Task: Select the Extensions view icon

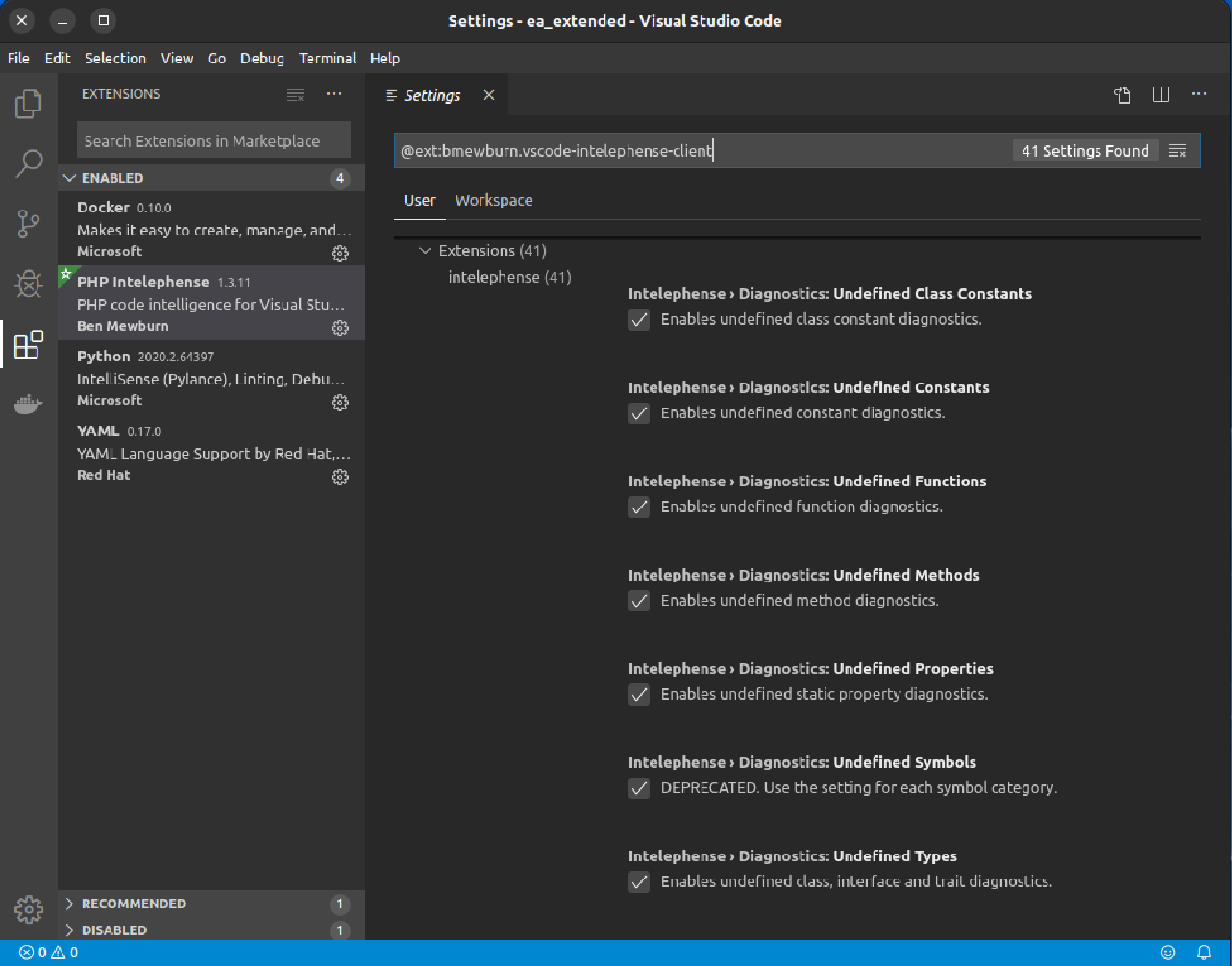Action: (29, 344)
